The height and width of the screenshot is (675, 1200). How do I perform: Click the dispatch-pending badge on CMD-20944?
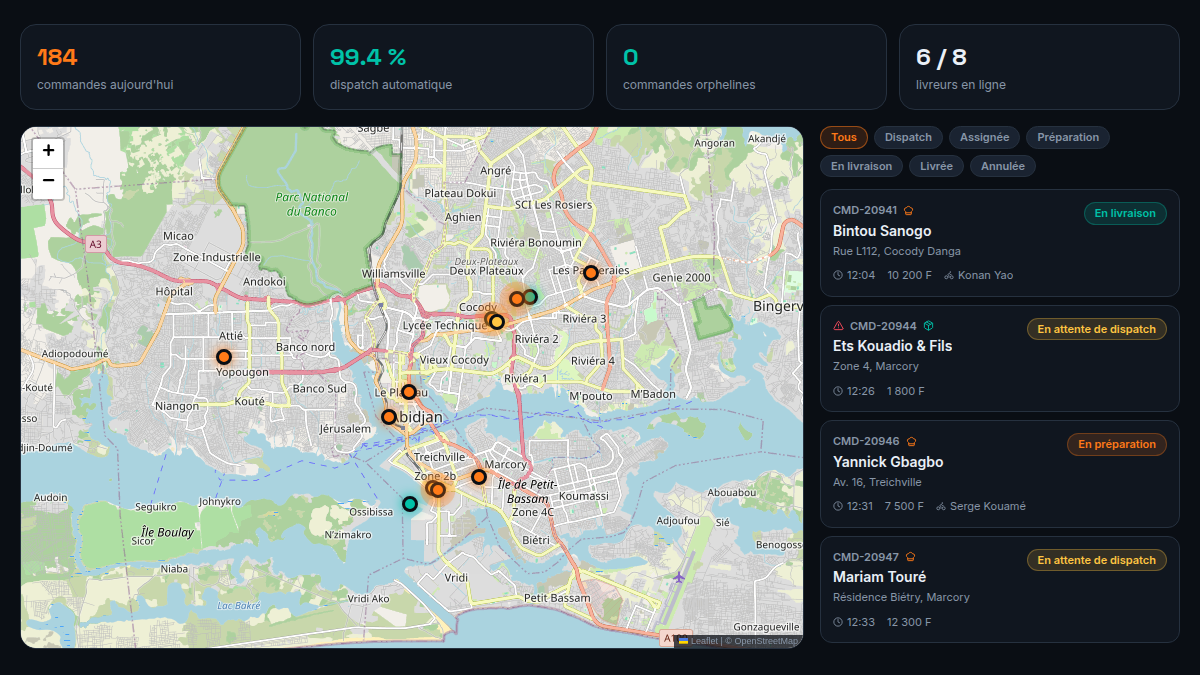click(x=1097, y=329)
